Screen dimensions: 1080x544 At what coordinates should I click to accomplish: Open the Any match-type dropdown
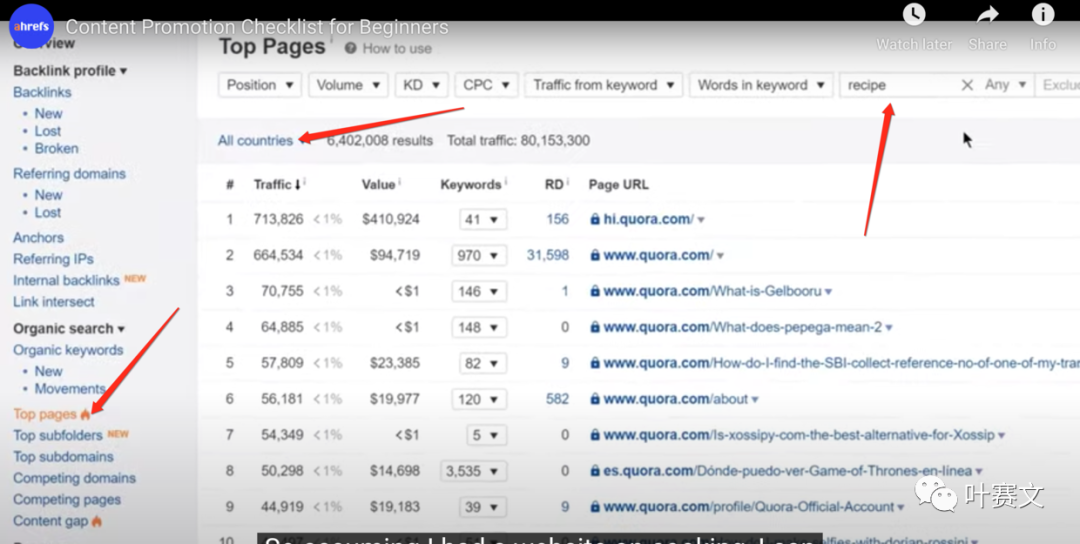pyautogui.click(x=1006, y=85)
